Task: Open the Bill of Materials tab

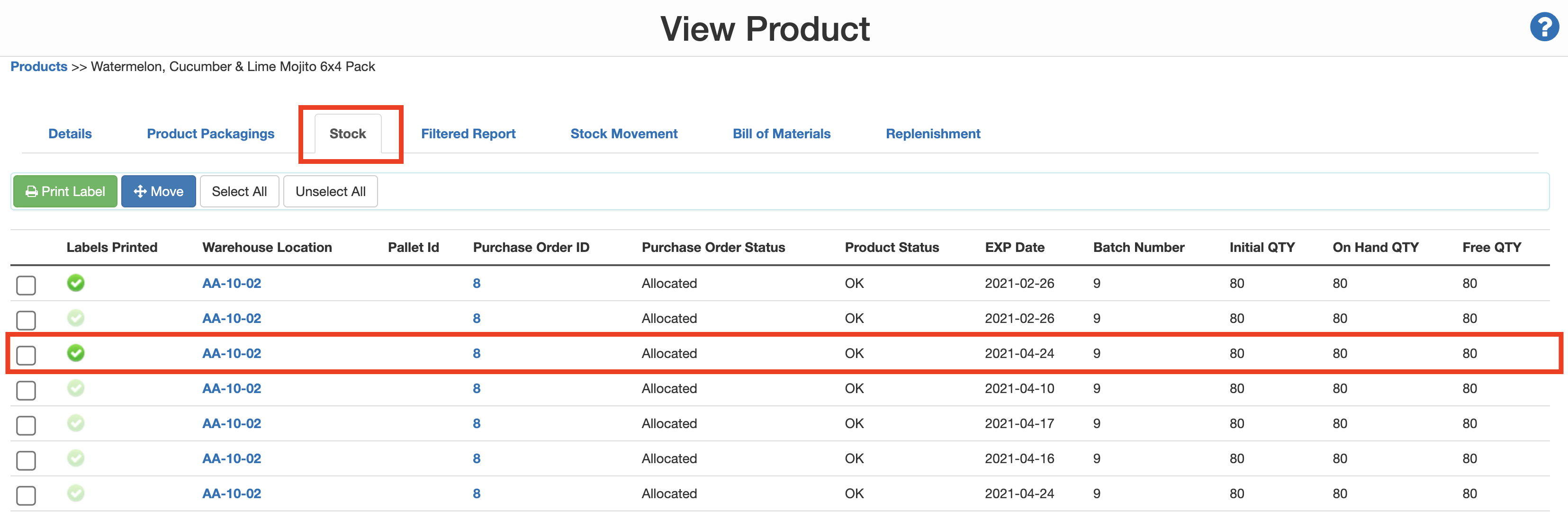Action: point(781,134)
